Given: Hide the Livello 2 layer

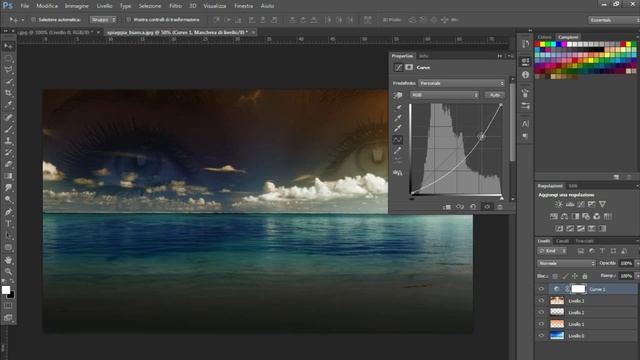Looking at the screenshot, I should pyautogui.click(x=541, y=312).
